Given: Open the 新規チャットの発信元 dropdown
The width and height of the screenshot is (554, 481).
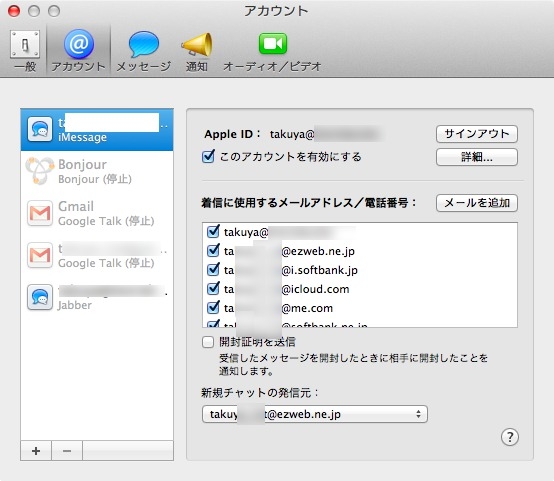Looking at the screenshot, I should tap(314, 414).
